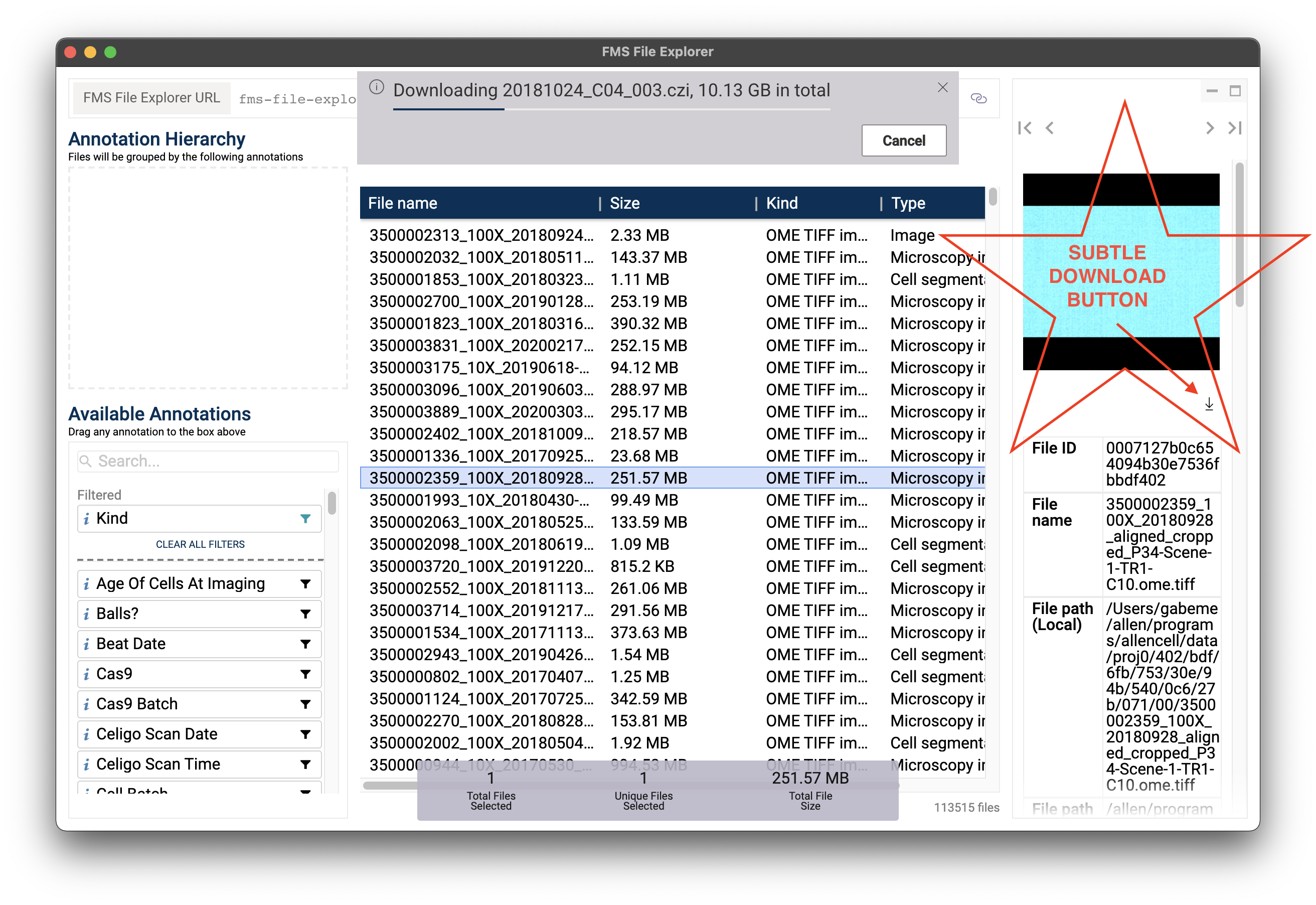Click the file list vertical scrollbar
Image resolution: width=1316 pixels, height=905 pixels.
[993, 197]
